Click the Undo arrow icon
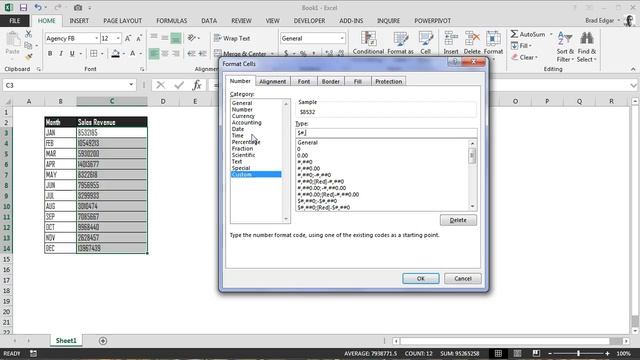This screenshot has width=640, height=360. [38, 7]
